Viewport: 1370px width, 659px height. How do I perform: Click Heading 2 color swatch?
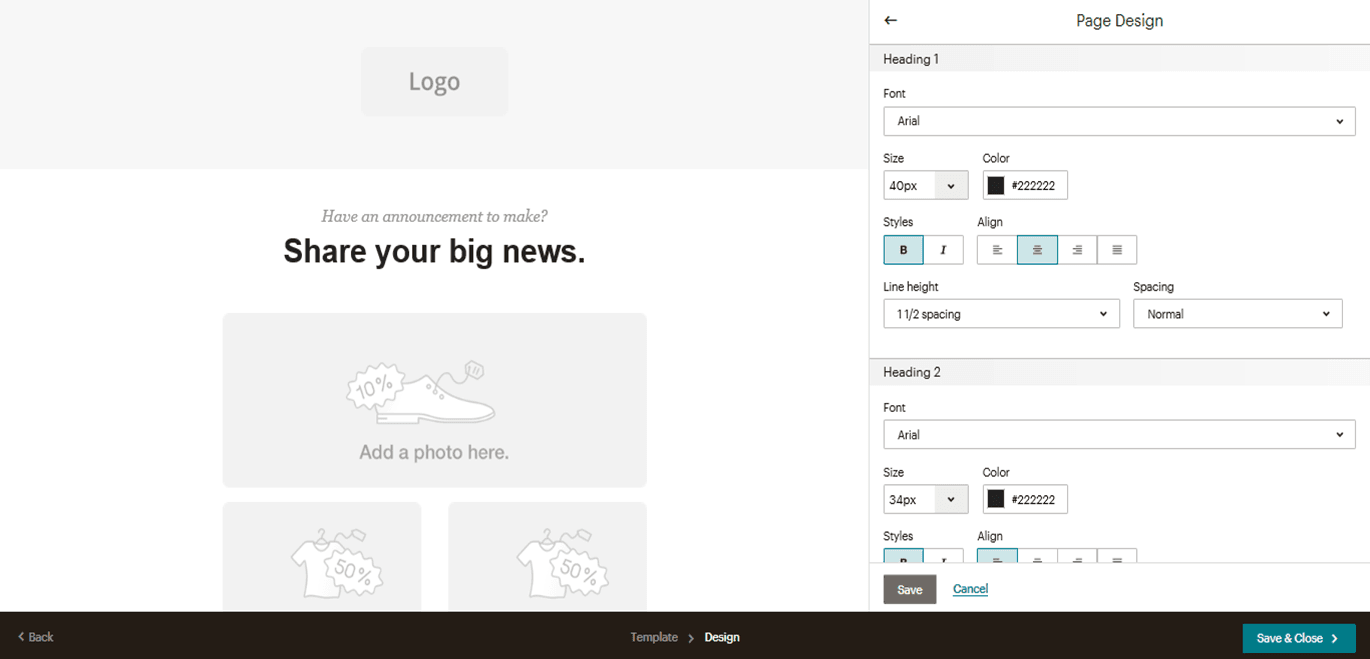click(x=996, y=499)
